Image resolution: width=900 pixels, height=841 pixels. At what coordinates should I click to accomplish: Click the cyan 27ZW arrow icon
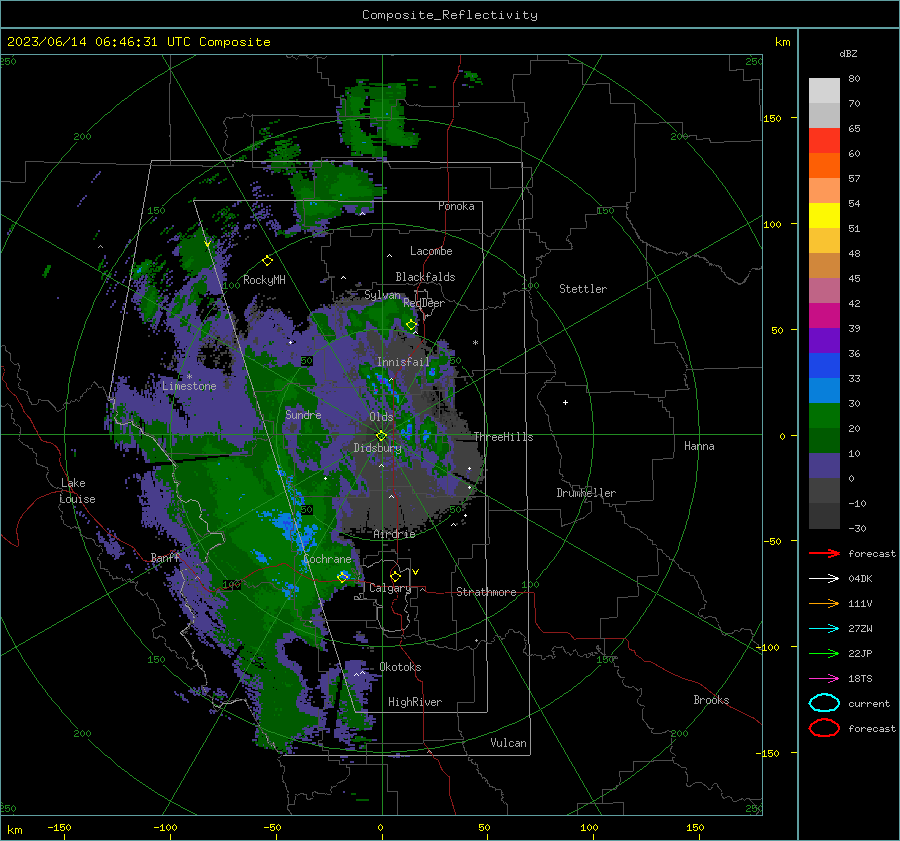point(824,629)
